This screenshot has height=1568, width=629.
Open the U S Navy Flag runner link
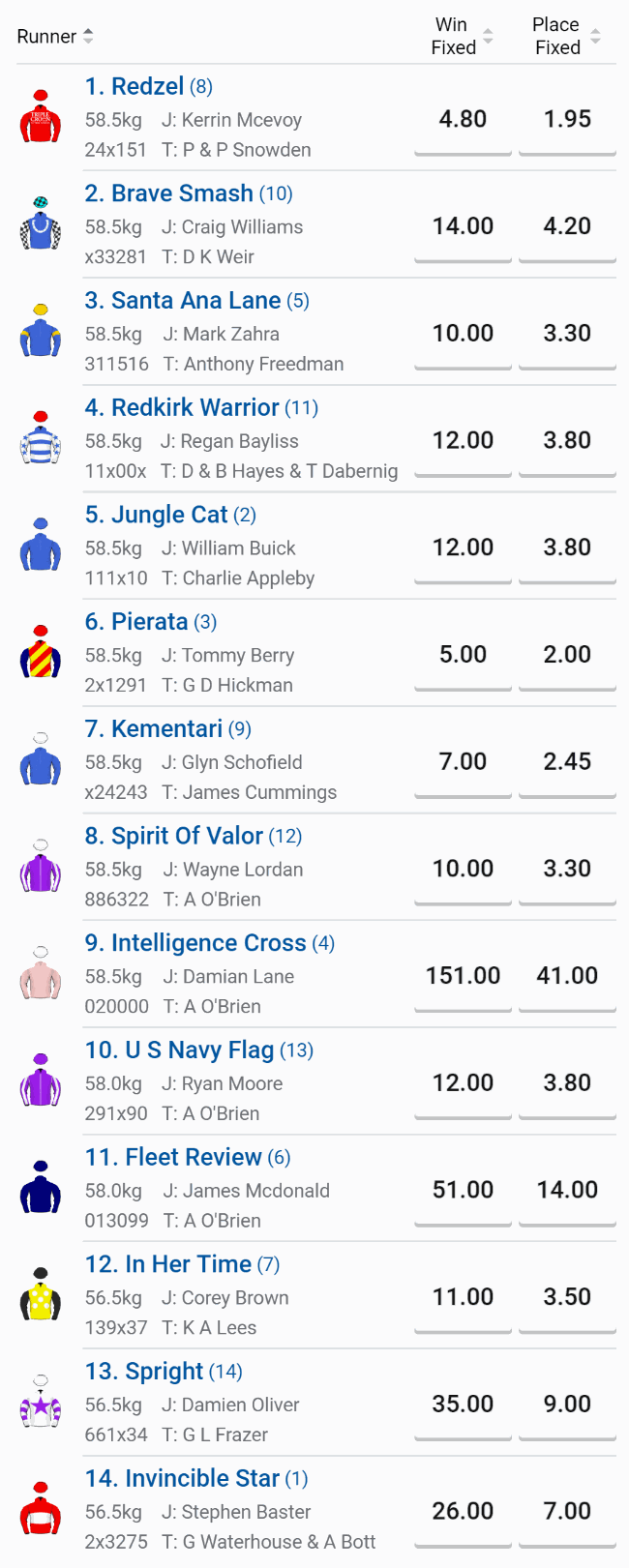tap(180, 1050)
